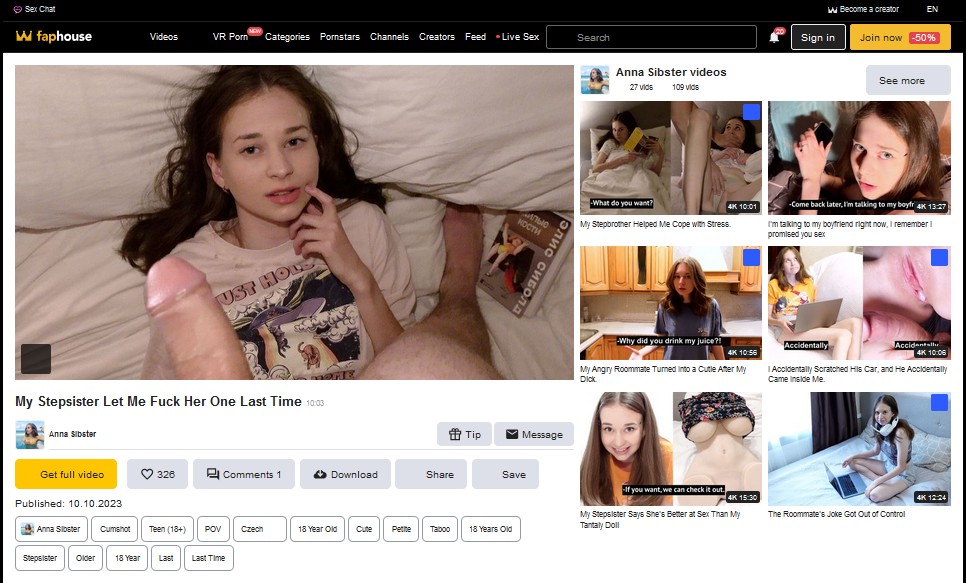Go to the Channels menu item
Screen dimensions: 966x583
389,37
